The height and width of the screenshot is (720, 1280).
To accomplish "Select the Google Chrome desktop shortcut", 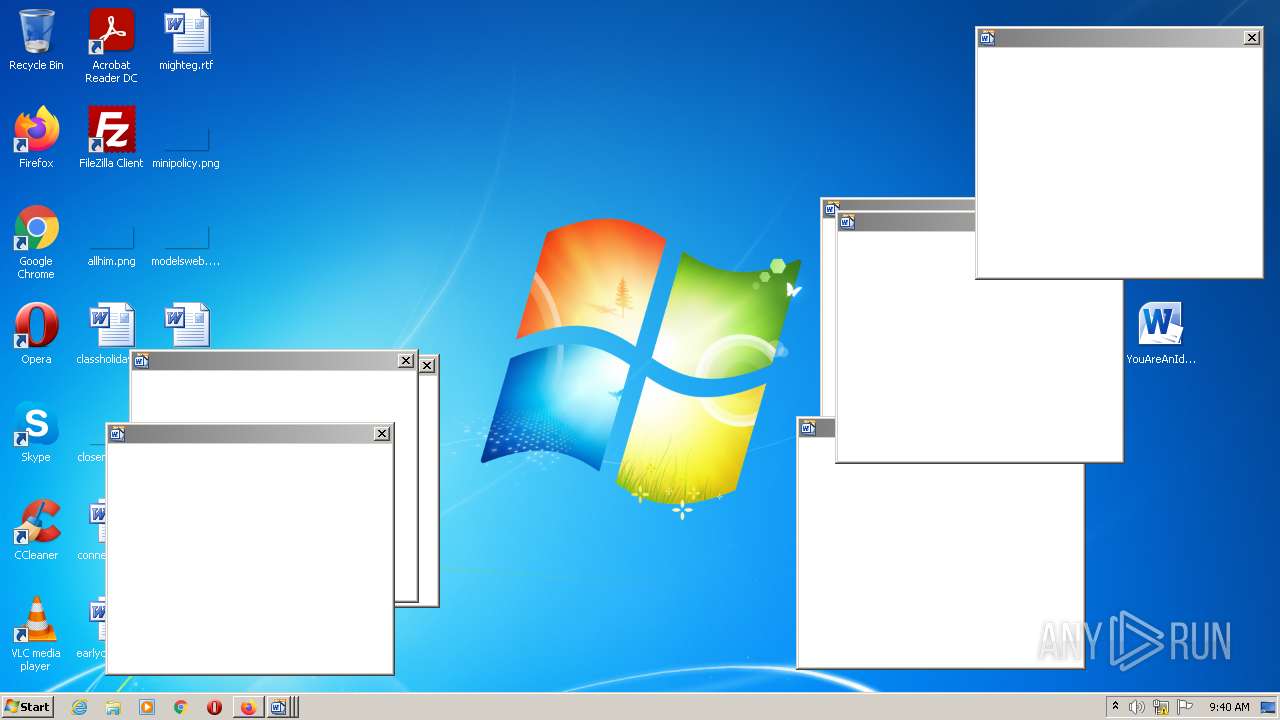I will click(x=36, y=242).
